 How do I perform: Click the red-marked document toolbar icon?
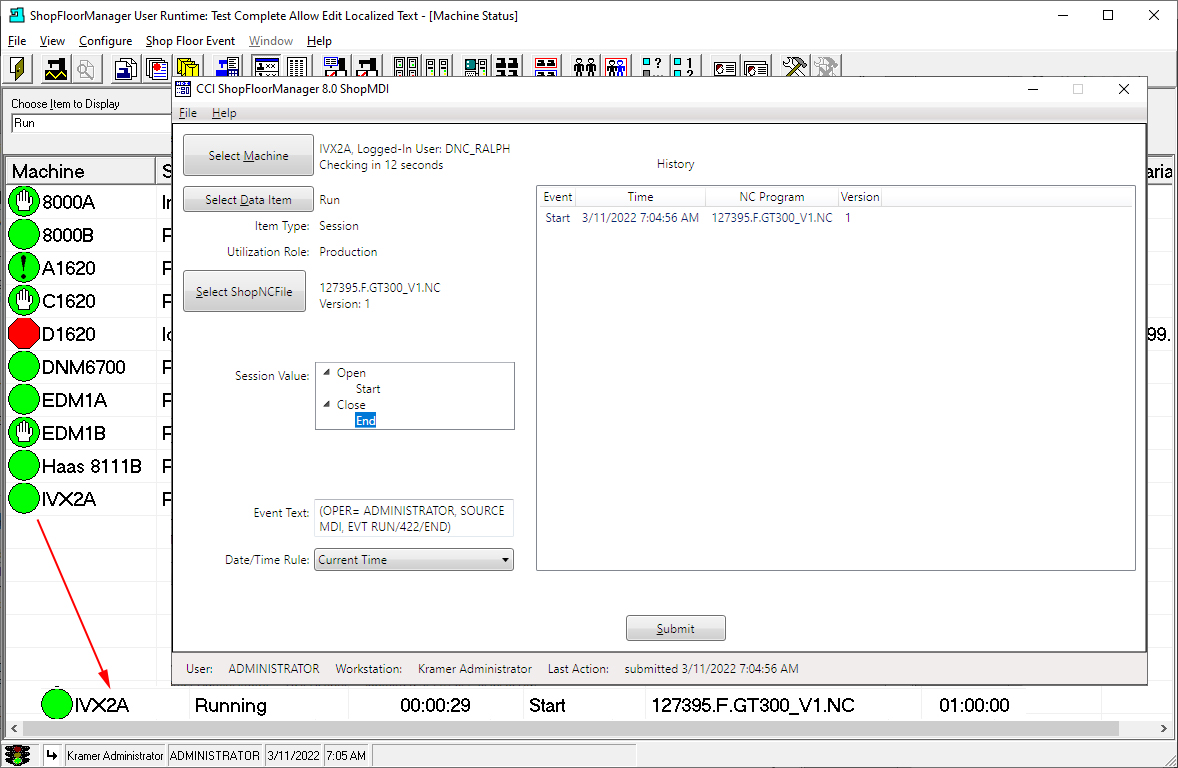(157, 68)
